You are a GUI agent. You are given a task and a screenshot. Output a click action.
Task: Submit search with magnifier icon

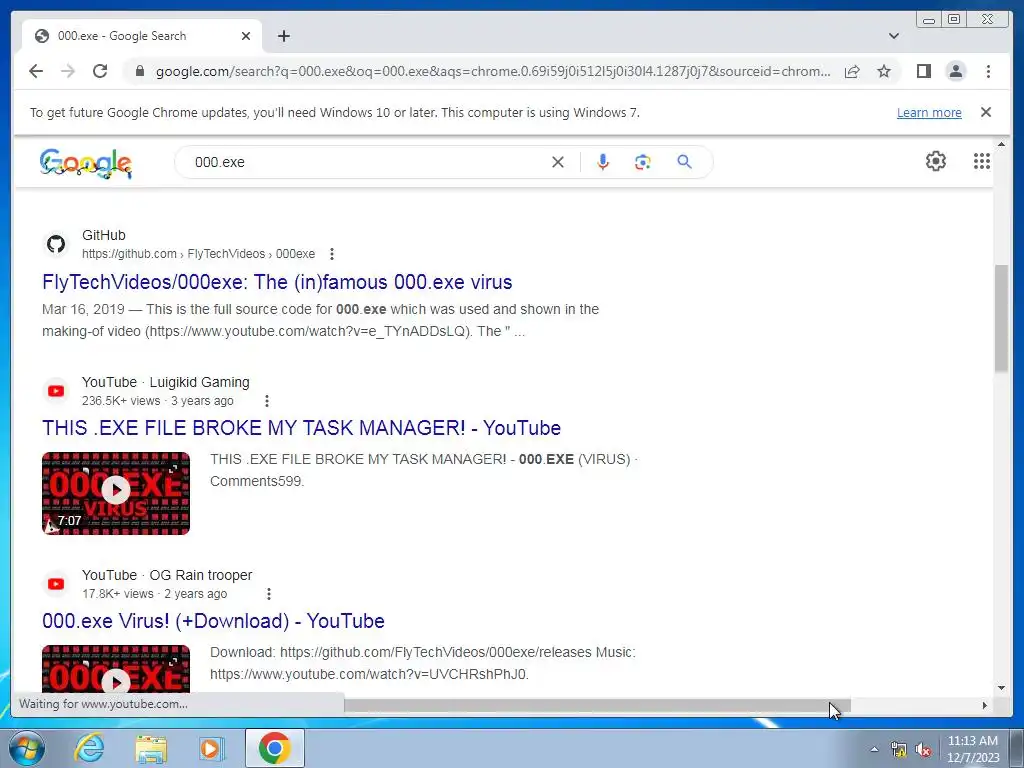tap(684, 162)
